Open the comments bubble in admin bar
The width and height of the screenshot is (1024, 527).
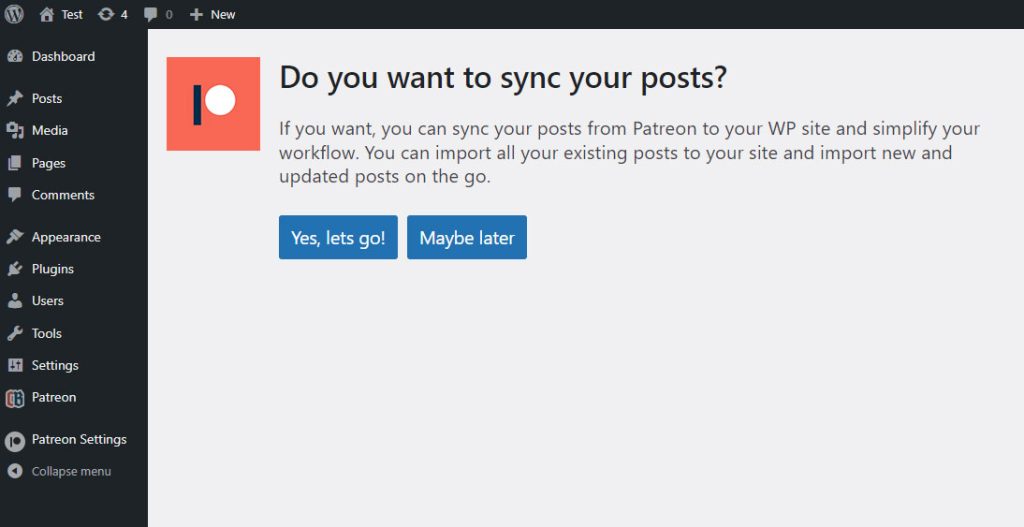[151, 14]
